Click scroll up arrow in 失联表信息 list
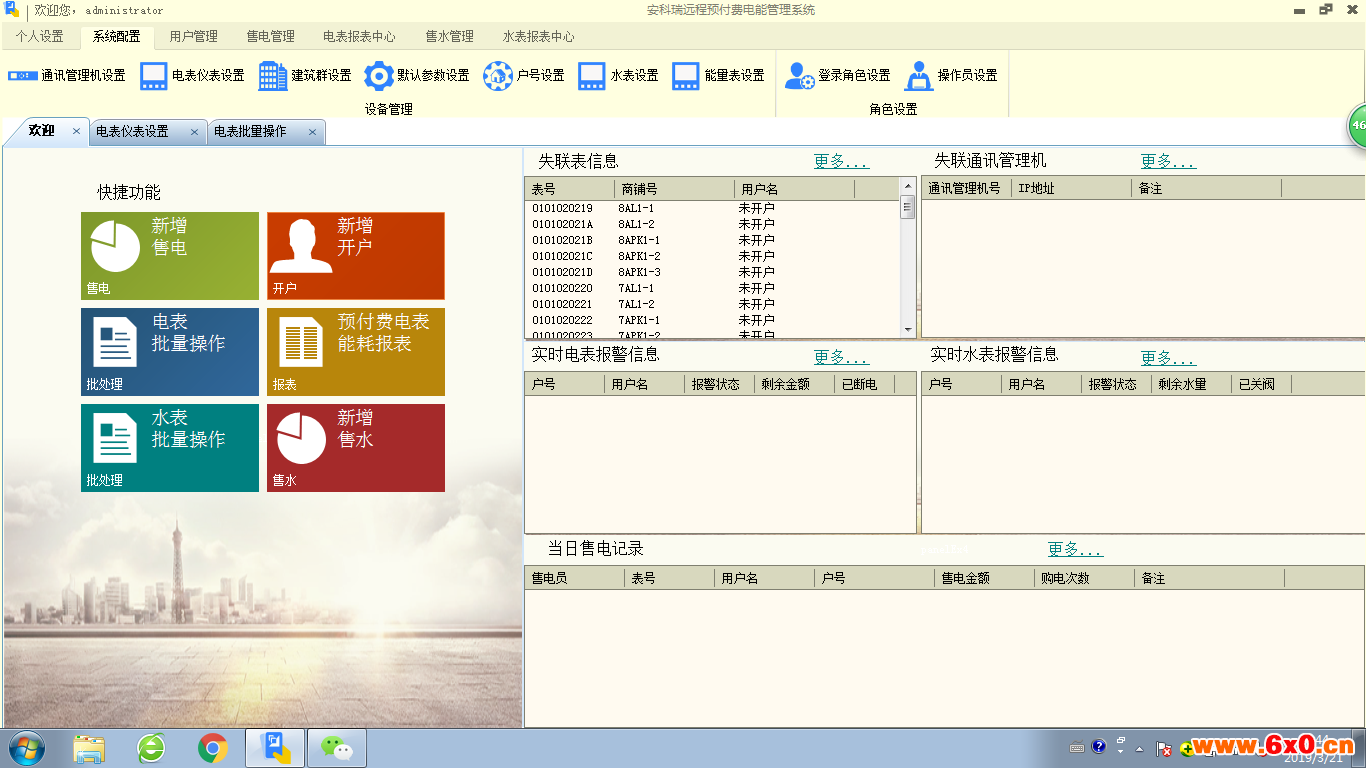This screenshot has width=1366, height=768. (x=908, y=187)
